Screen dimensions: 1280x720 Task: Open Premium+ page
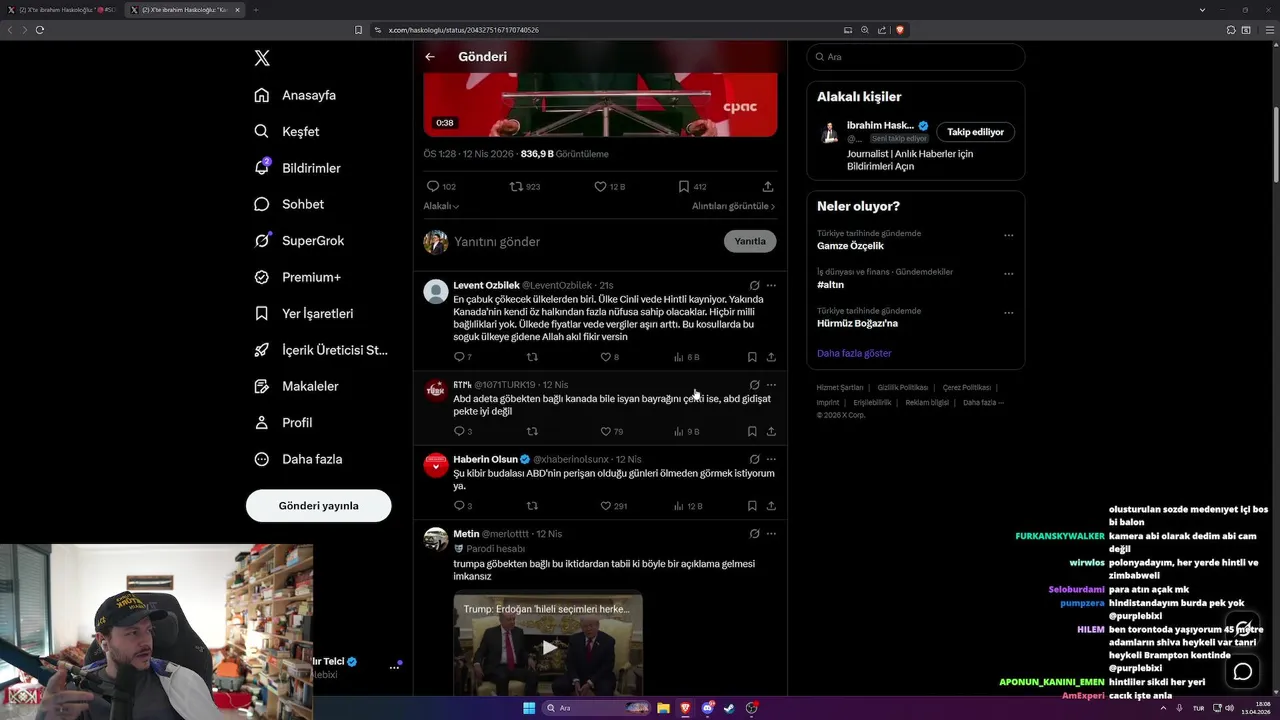pos(297,277)
